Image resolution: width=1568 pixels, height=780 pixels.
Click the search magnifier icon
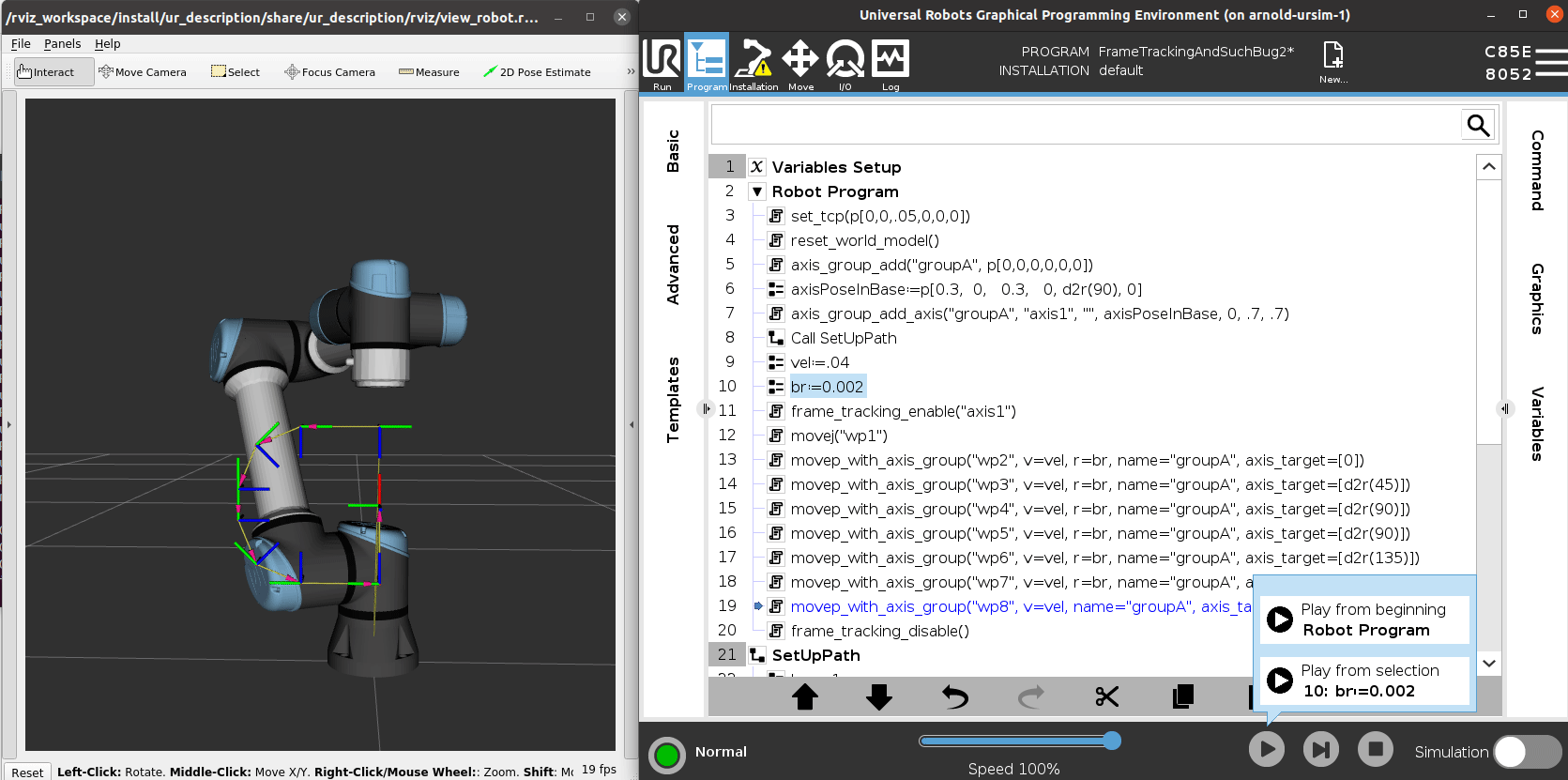[1478, 125]
